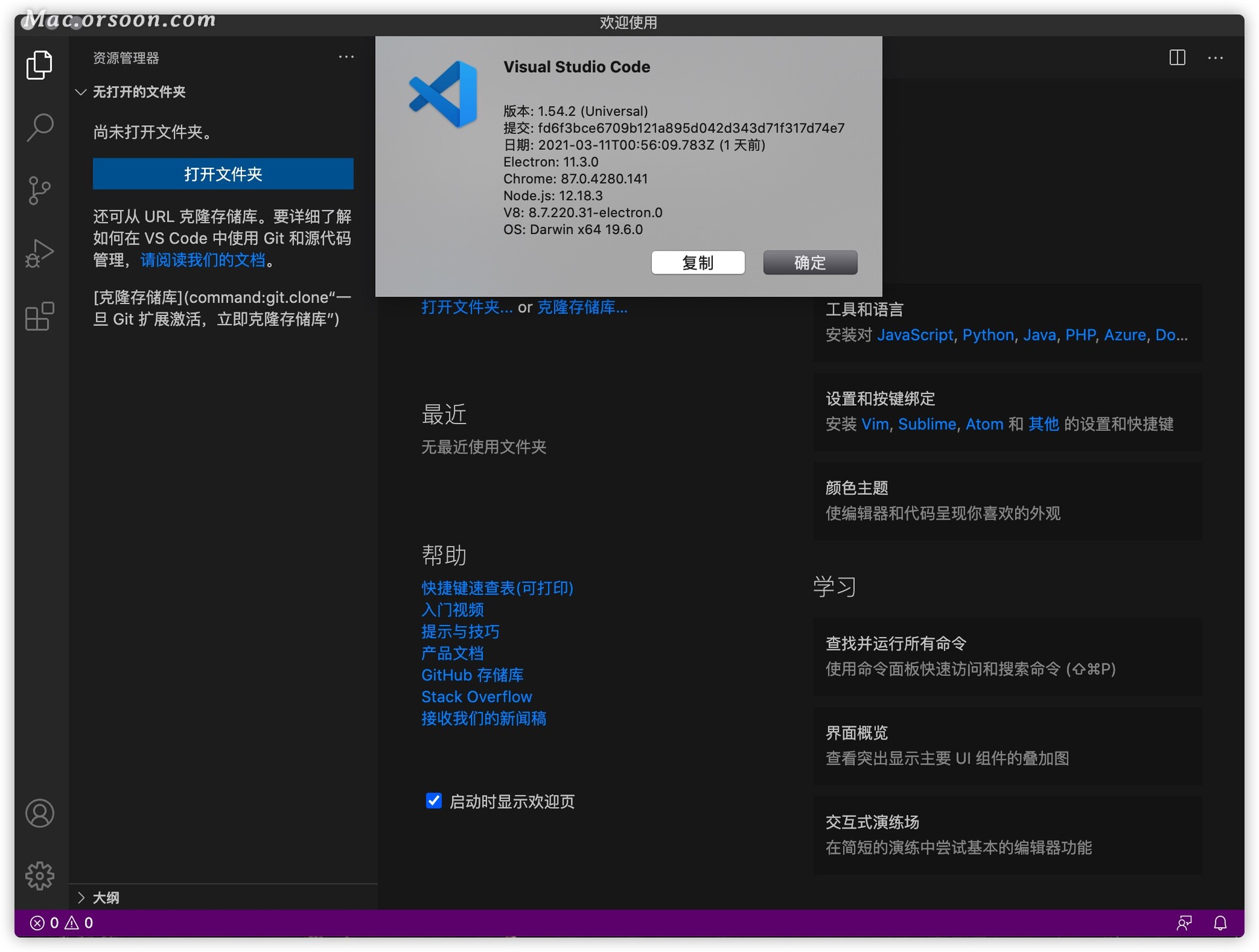Click the 复制 button in About dialog
Viewport: 1259px width, 952px height.
tap(698, 263)
